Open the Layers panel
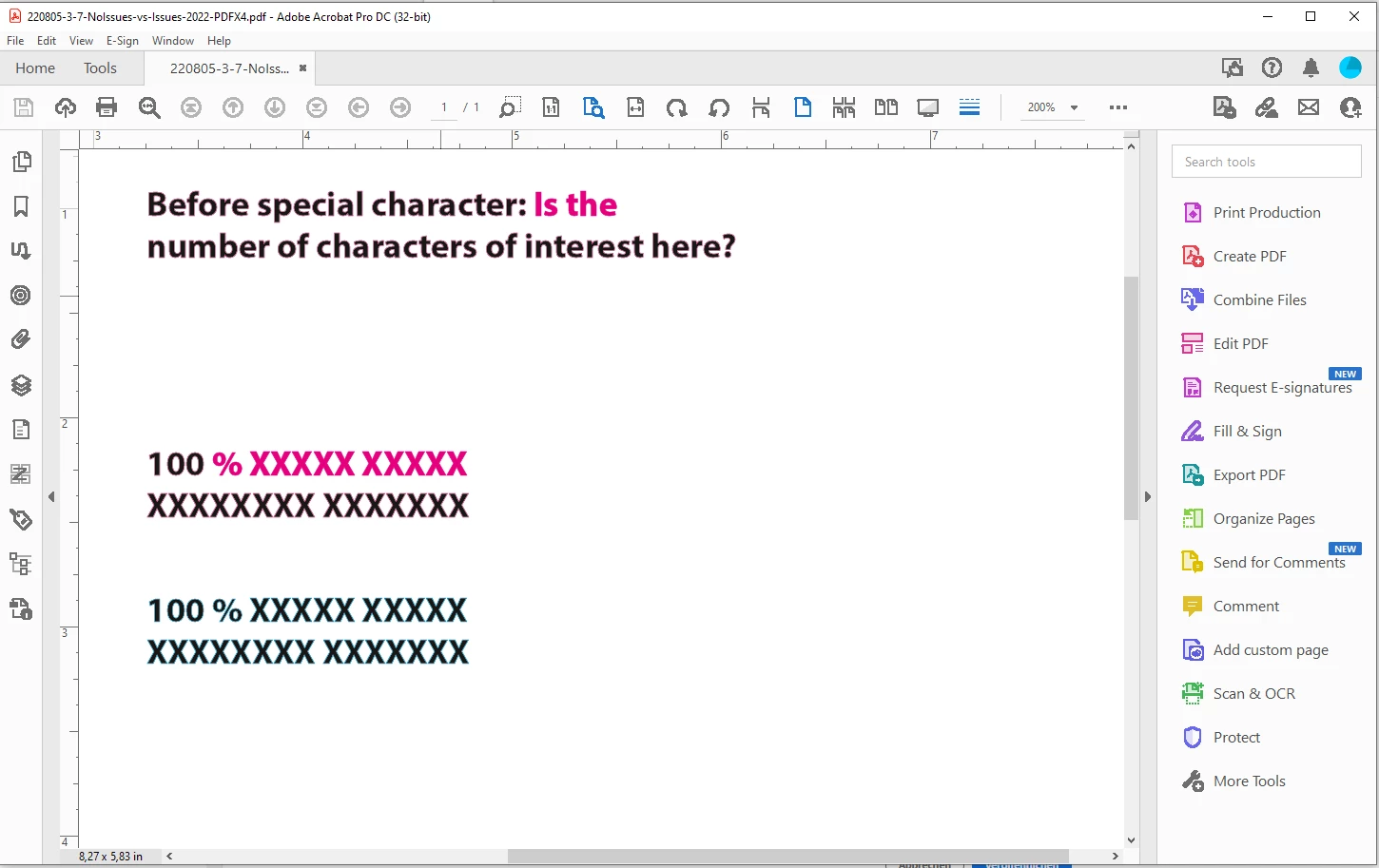This screenshot has width=1379, height=868. point(21,384)
